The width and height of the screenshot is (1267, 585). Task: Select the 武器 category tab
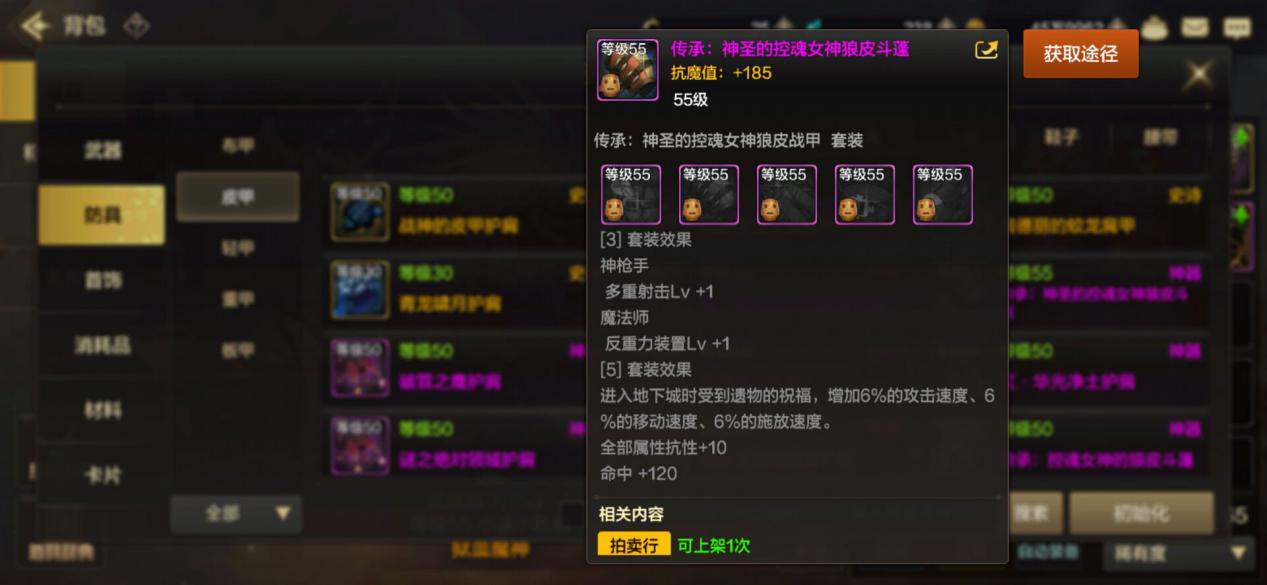coord(102,150)
